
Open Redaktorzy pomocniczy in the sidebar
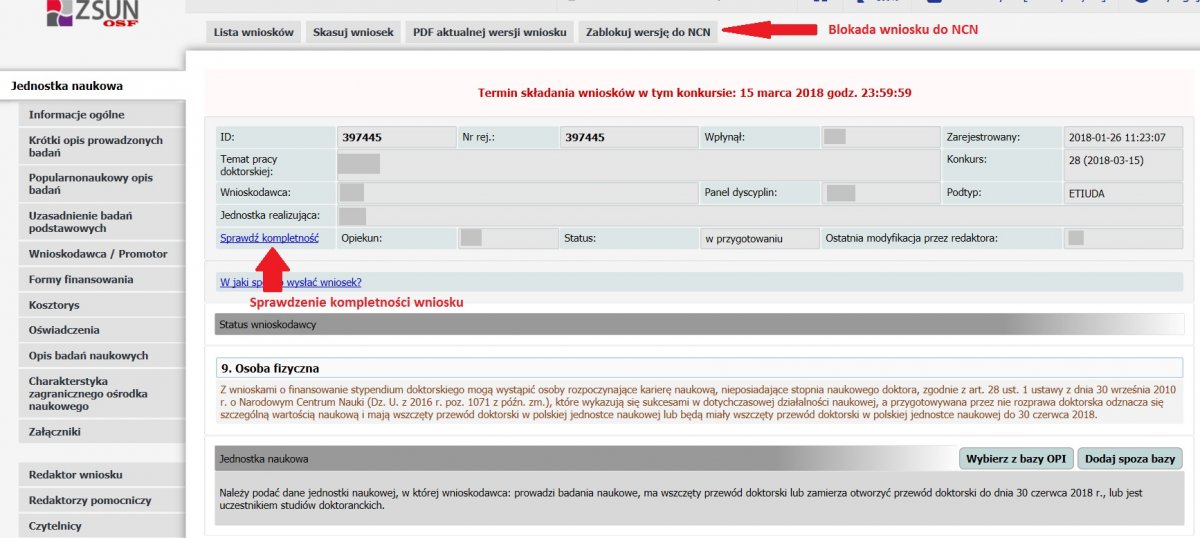tap(90, 500)
